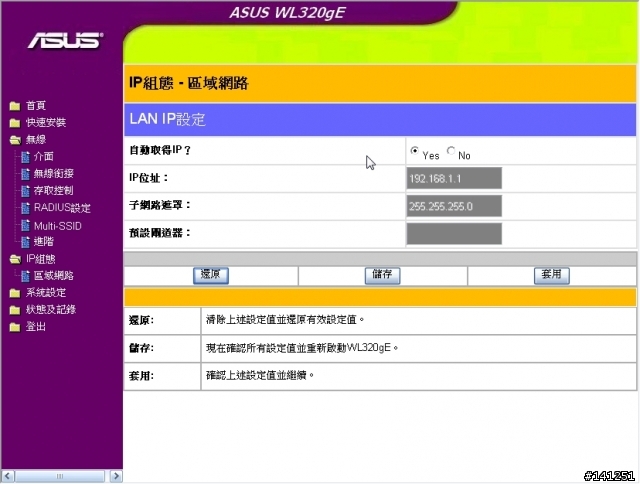Collapse the open folder icon beside 無線
The width and height of the screenshot is (640, 484).
pyautogui.click(x=15, y=140)
